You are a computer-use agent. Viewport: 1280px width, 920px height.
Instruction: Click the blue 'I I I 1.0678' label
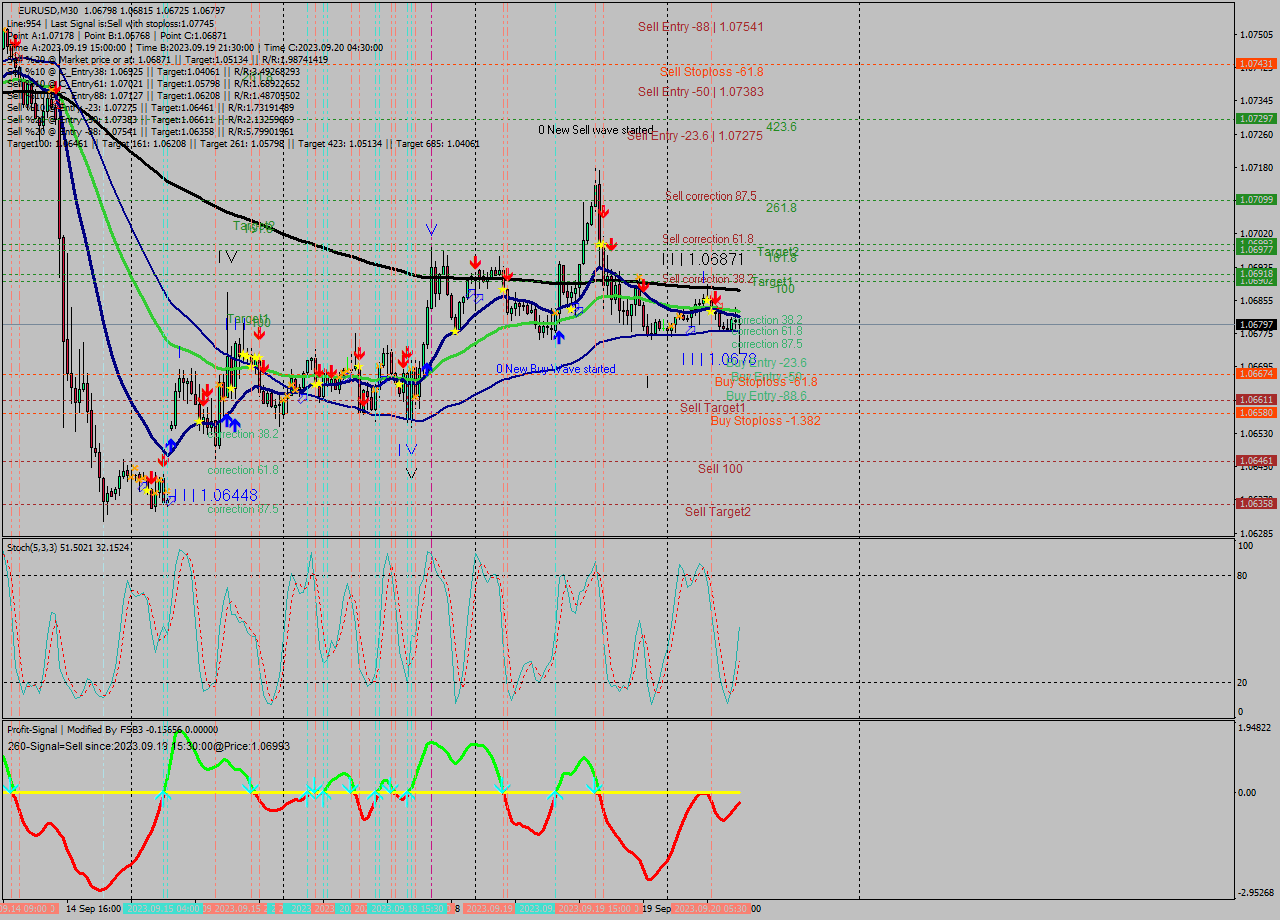(719, 359)
